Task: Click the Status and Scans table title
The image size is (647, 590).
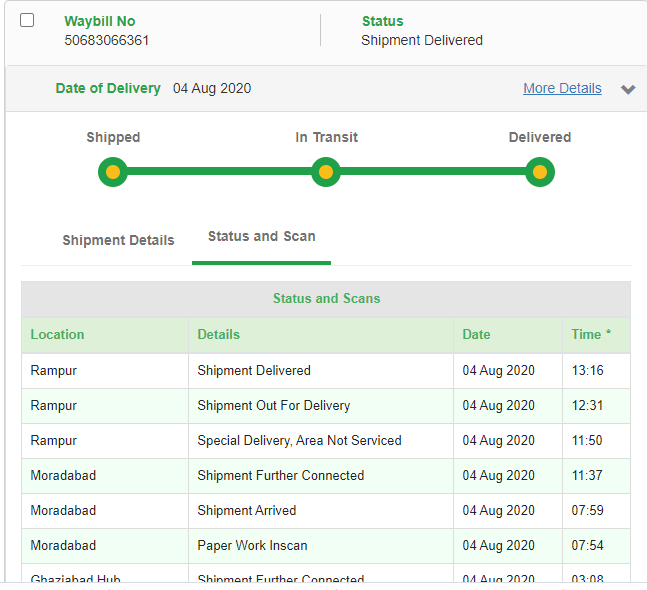Action: coord(326,299)
